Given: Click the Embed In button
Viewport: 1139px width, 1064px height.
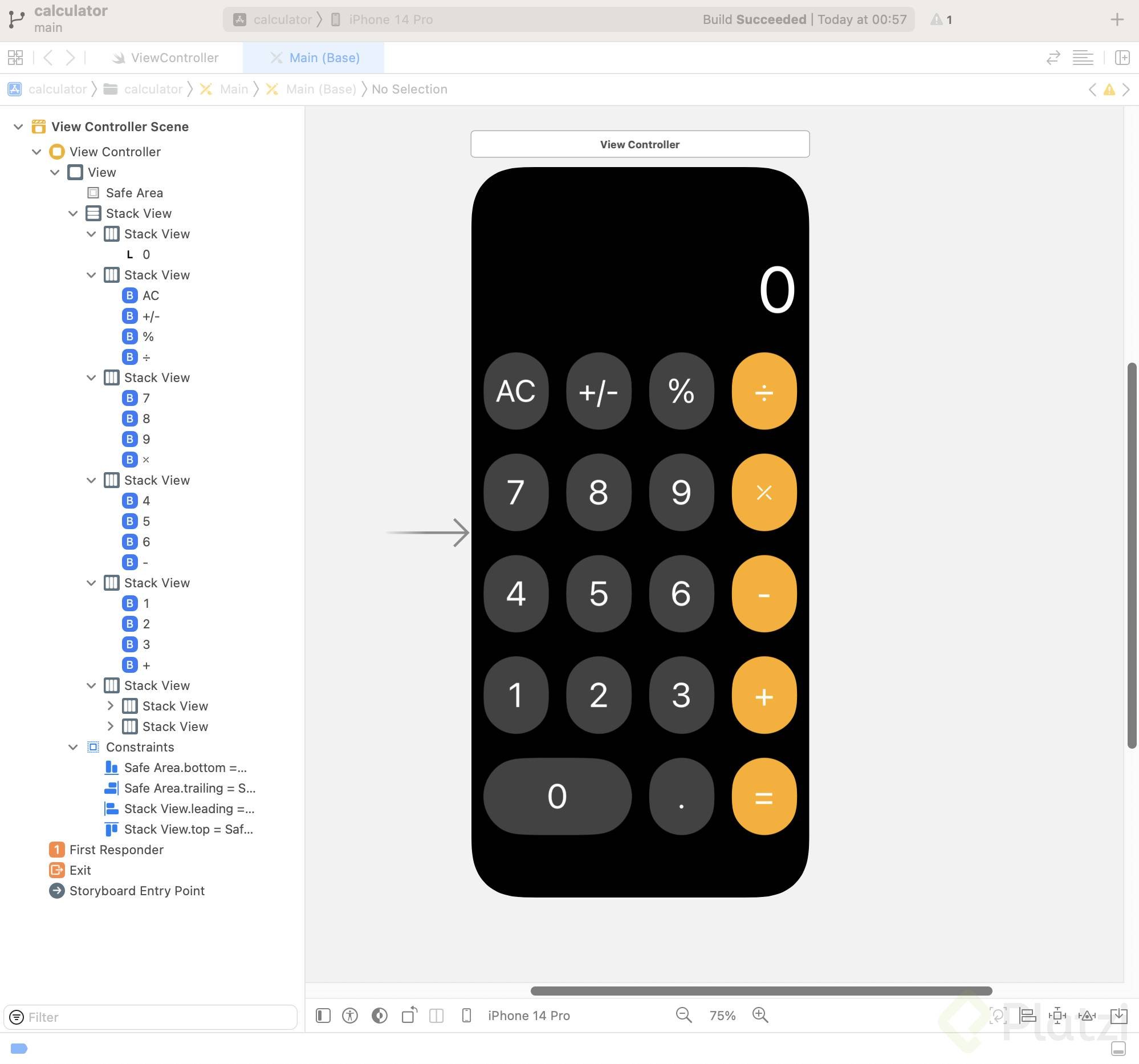Looking at the screenshot, I should click(1118, 1016).
